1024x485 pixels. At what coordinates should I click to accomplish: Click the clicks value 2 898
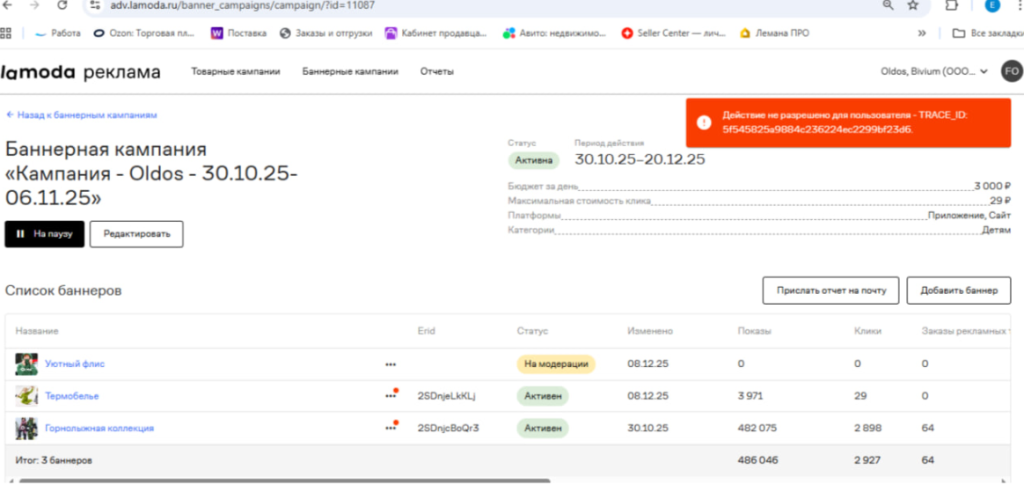[869, 428]
